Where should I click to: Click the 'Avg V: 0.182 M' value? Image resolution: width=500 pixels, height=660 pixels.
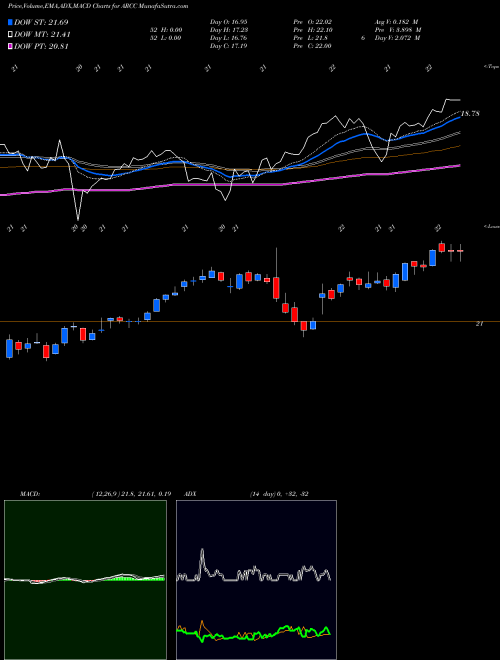point(397,22)
